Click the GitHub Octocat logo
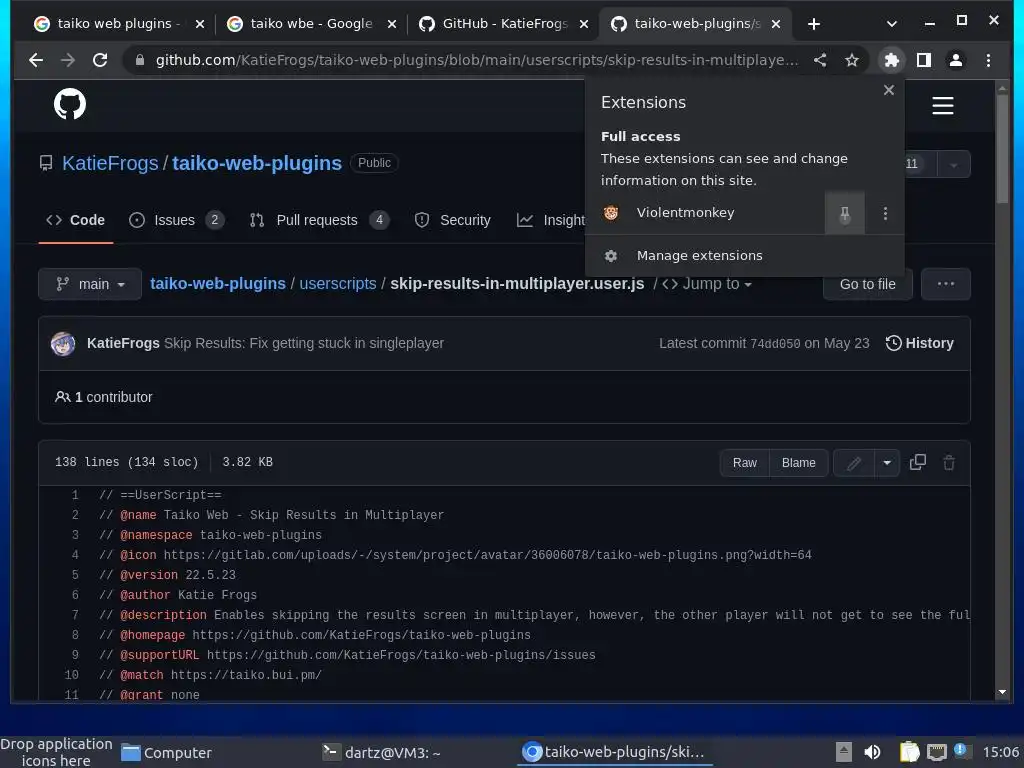The image size is (1024, 768). tap(70, 104)
